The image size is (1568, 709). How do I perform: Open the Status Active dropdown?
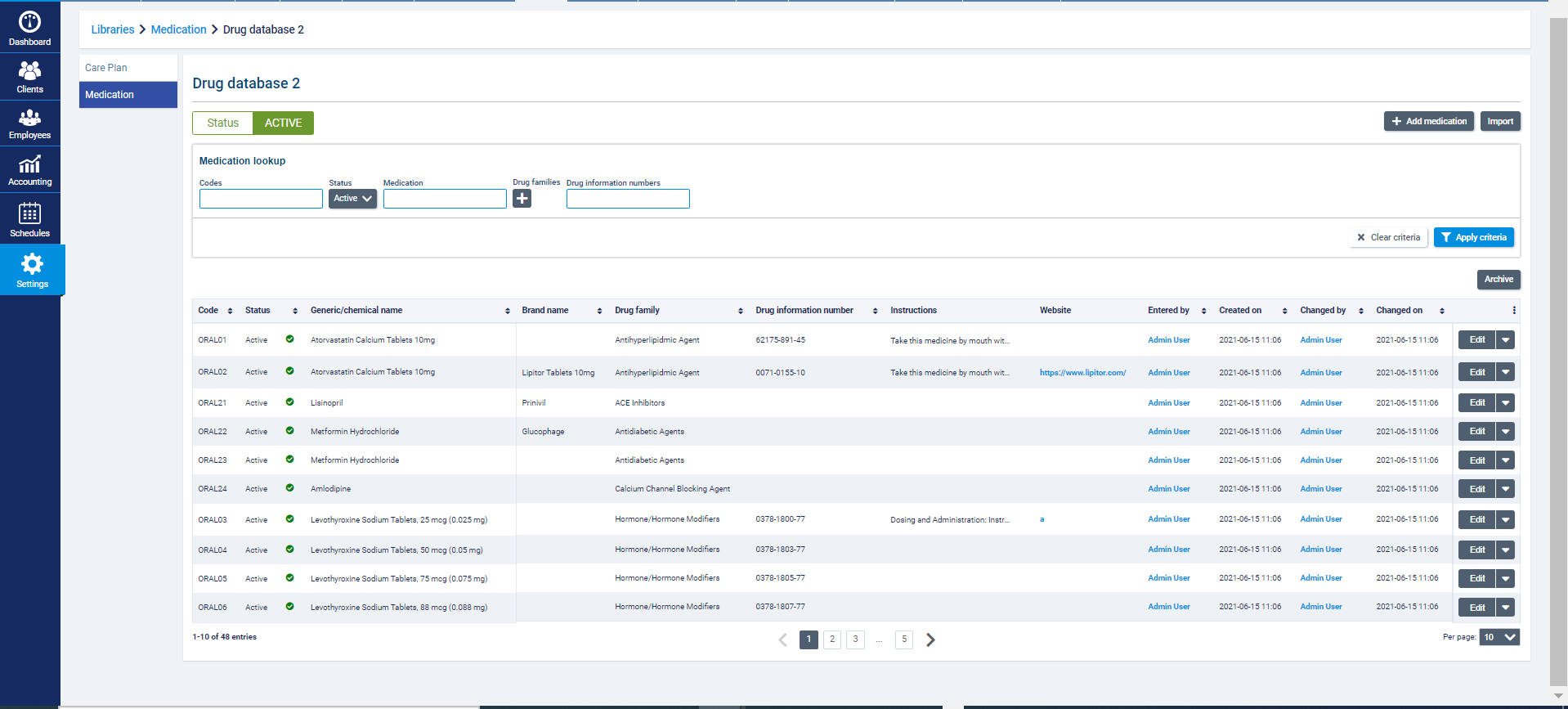point(352,199)
